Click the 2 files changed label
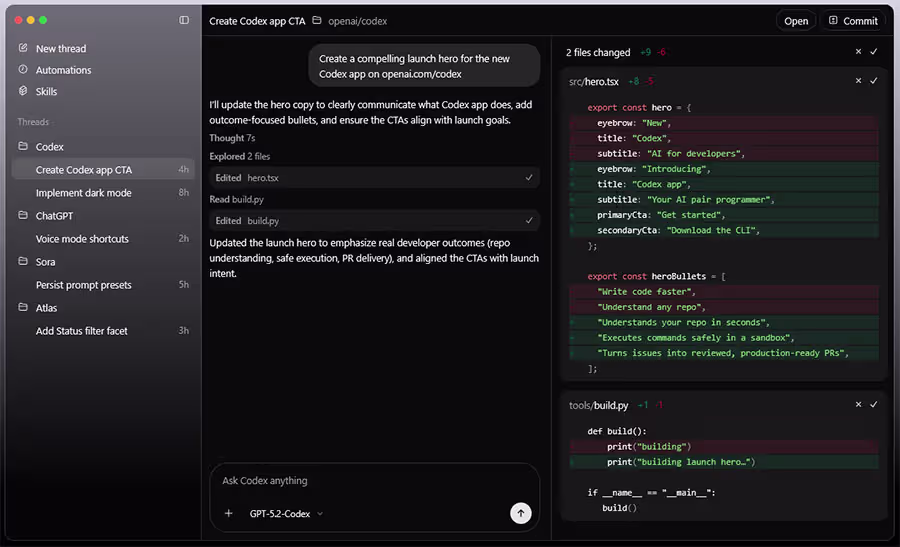This screenshot has height=547, width=900. pyautogui.click(x=598, y=52)
